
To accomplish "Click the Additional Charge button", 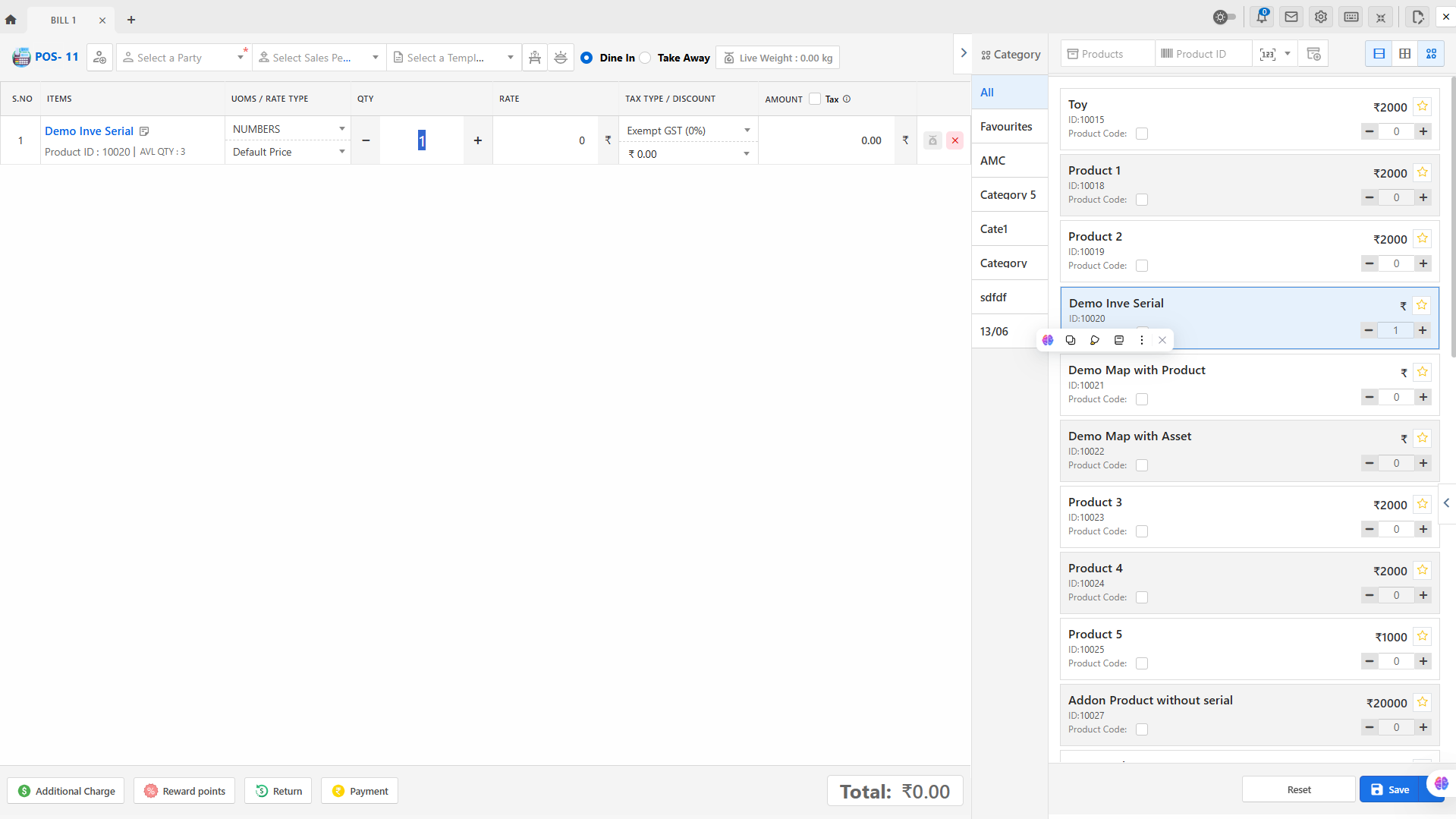I will pyautogui.click(x=66, y=791).
